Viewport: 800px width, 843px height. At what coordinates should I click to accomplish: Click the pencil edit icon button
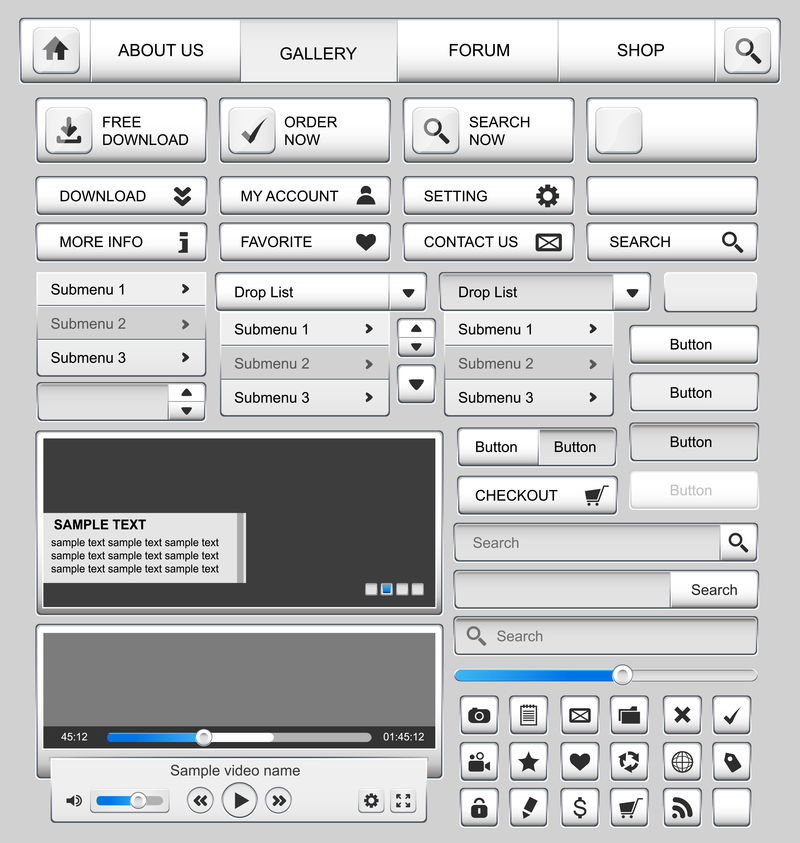tap(528, 808)
